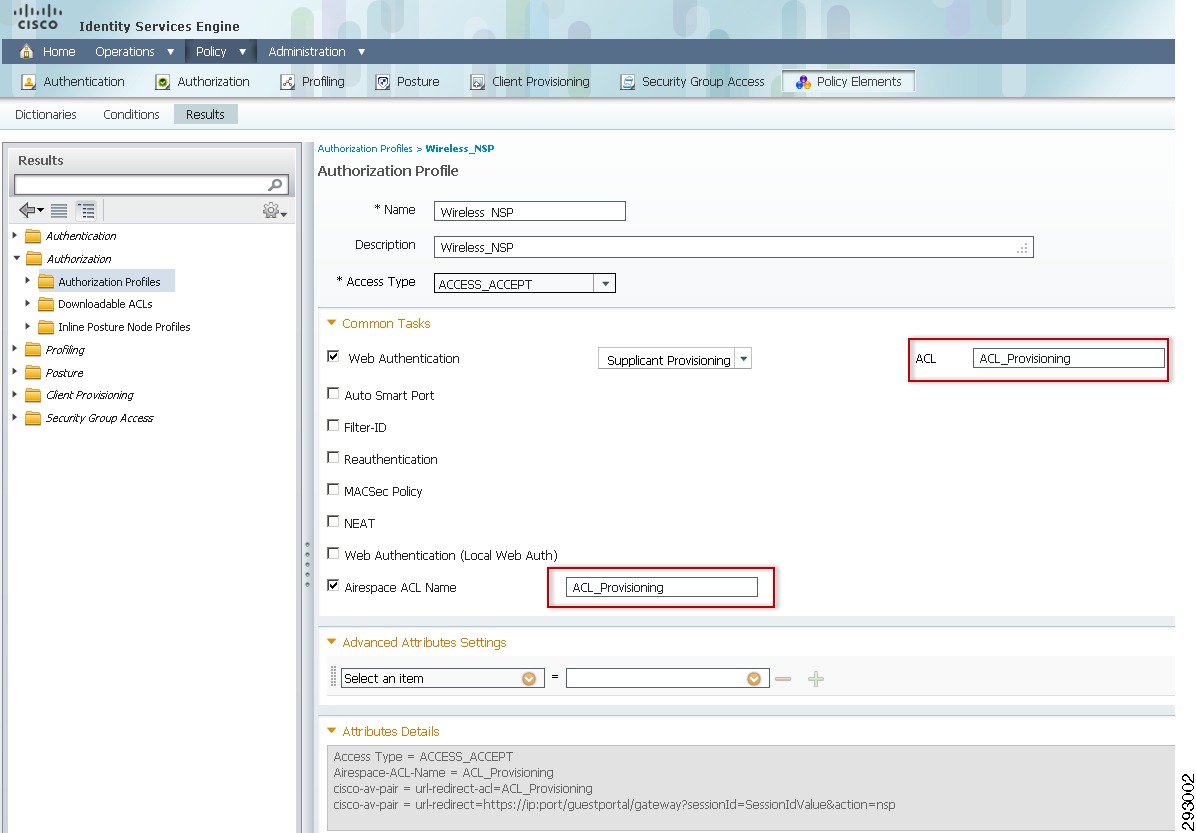Enable the Filter-ID checkbox

(x=333, y=426)
